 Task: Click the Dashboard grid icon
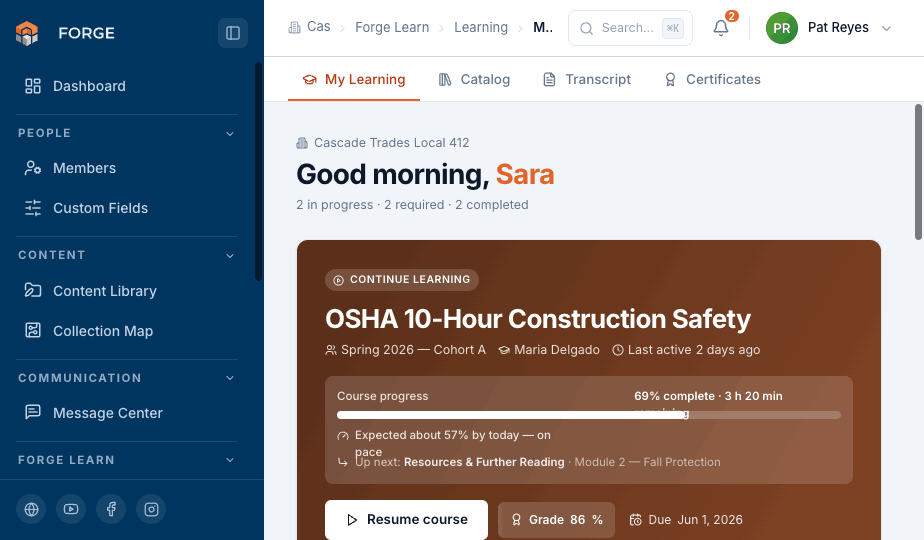(33, 86)
